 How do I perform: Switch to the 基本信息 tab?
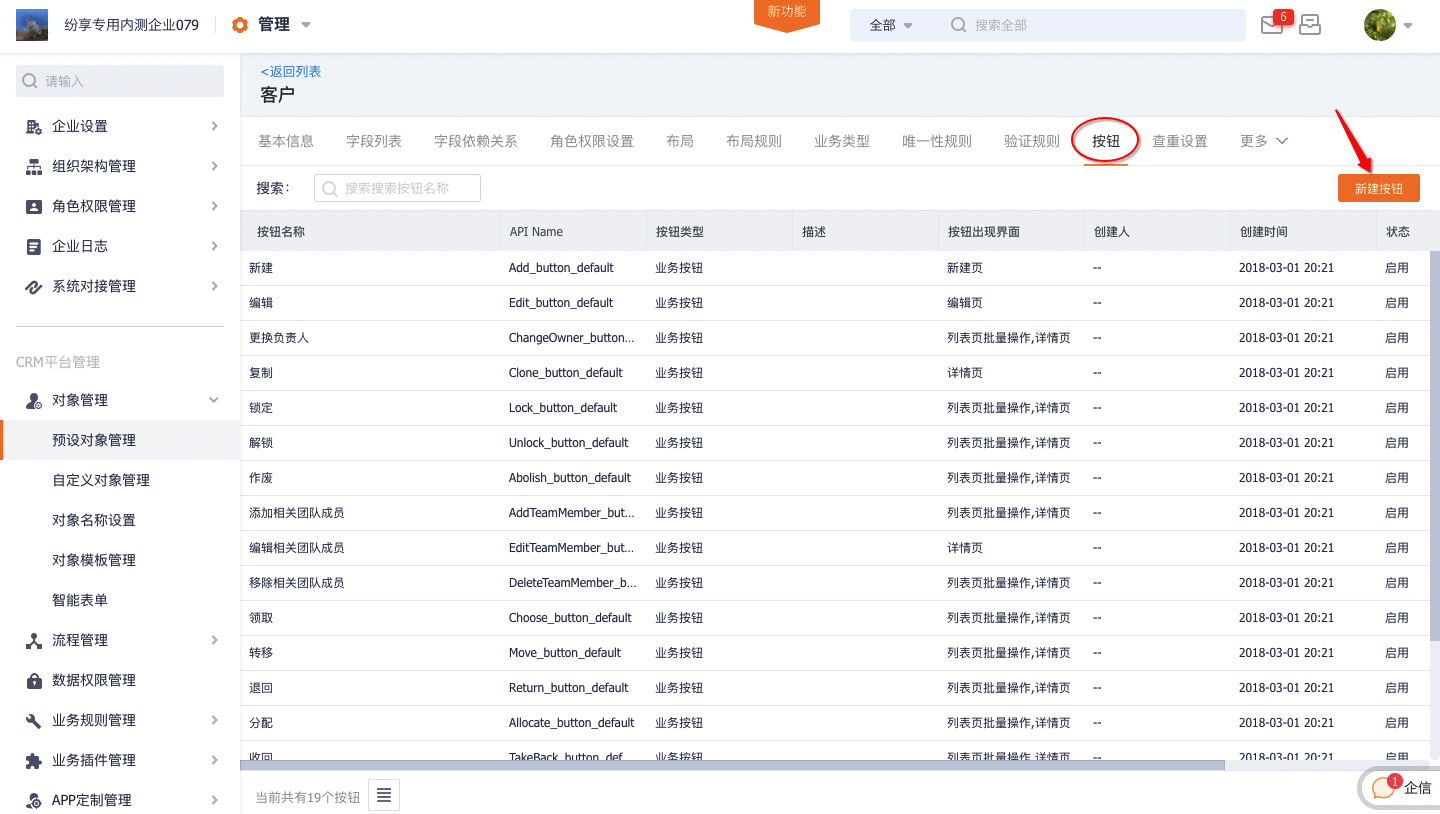(286, 141)
